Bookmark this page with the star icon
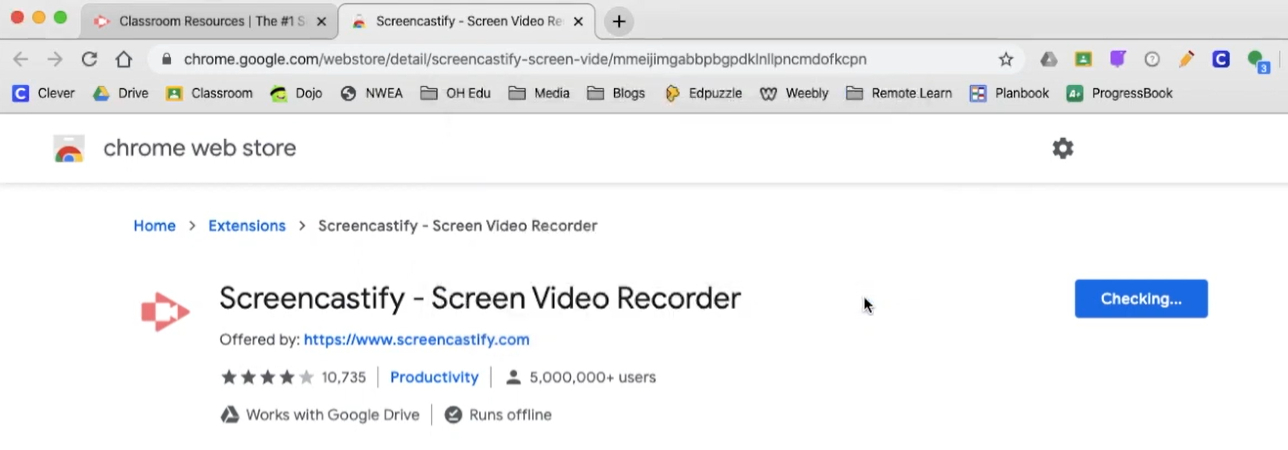Image resolution: width=1288 pixels, height=450 pixels. click(x=1006, y=59)
